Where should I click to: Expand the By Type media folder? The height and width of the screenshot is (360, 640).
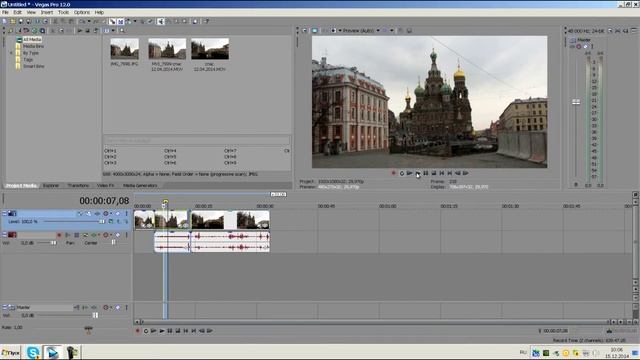tap(11, 53)
